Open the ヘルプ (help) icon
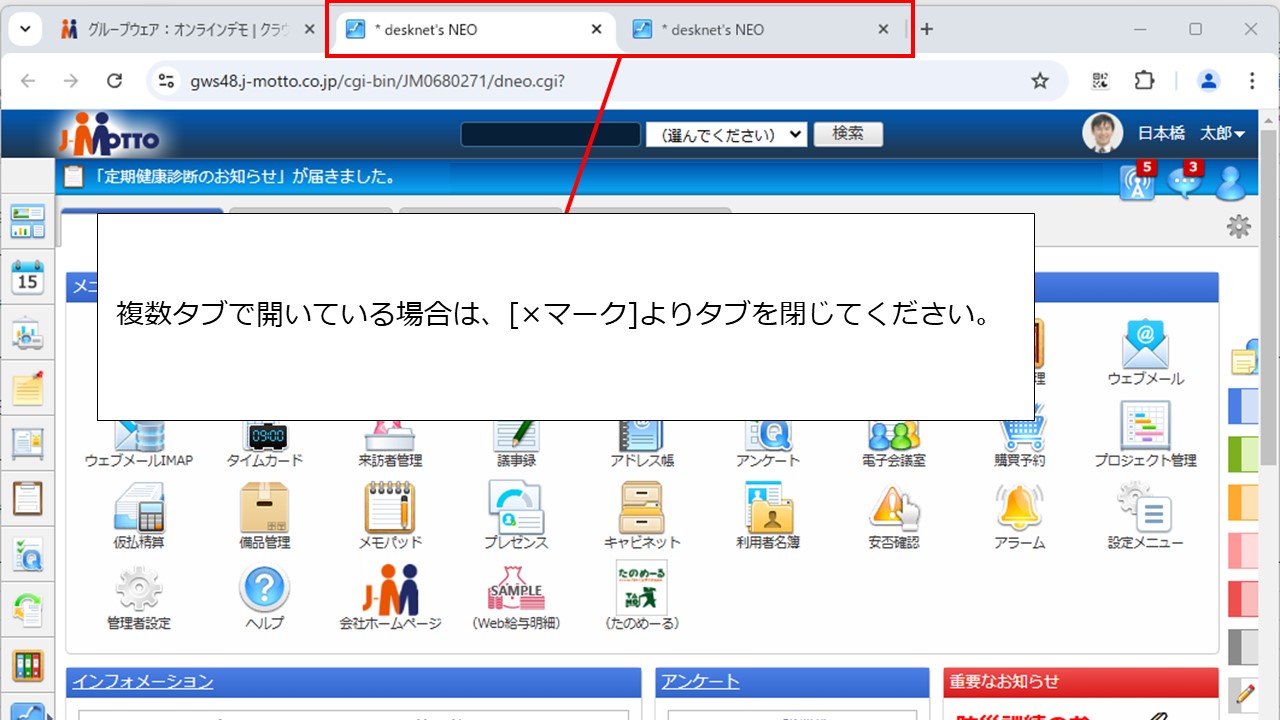The width and height of the screenshot is (1280, 720). pyautogui.click(x=263, y=585)
